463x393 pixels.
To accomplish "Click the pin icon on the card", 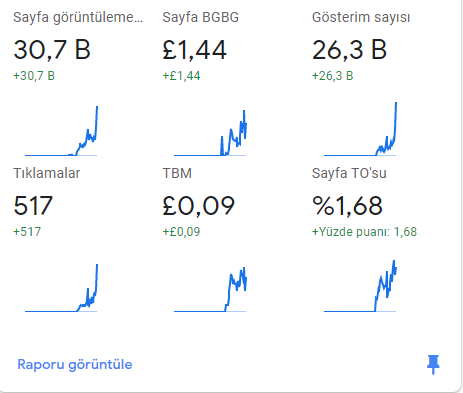I will pos(433,364).
